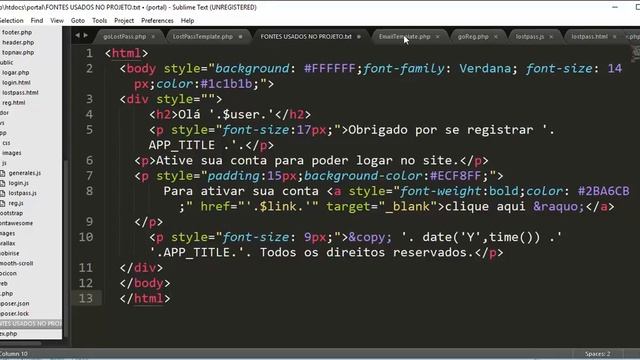Open generales.js in the sidebar
Image resolution: width=640 pixels, height=360 pixels.
pos(24,173)
